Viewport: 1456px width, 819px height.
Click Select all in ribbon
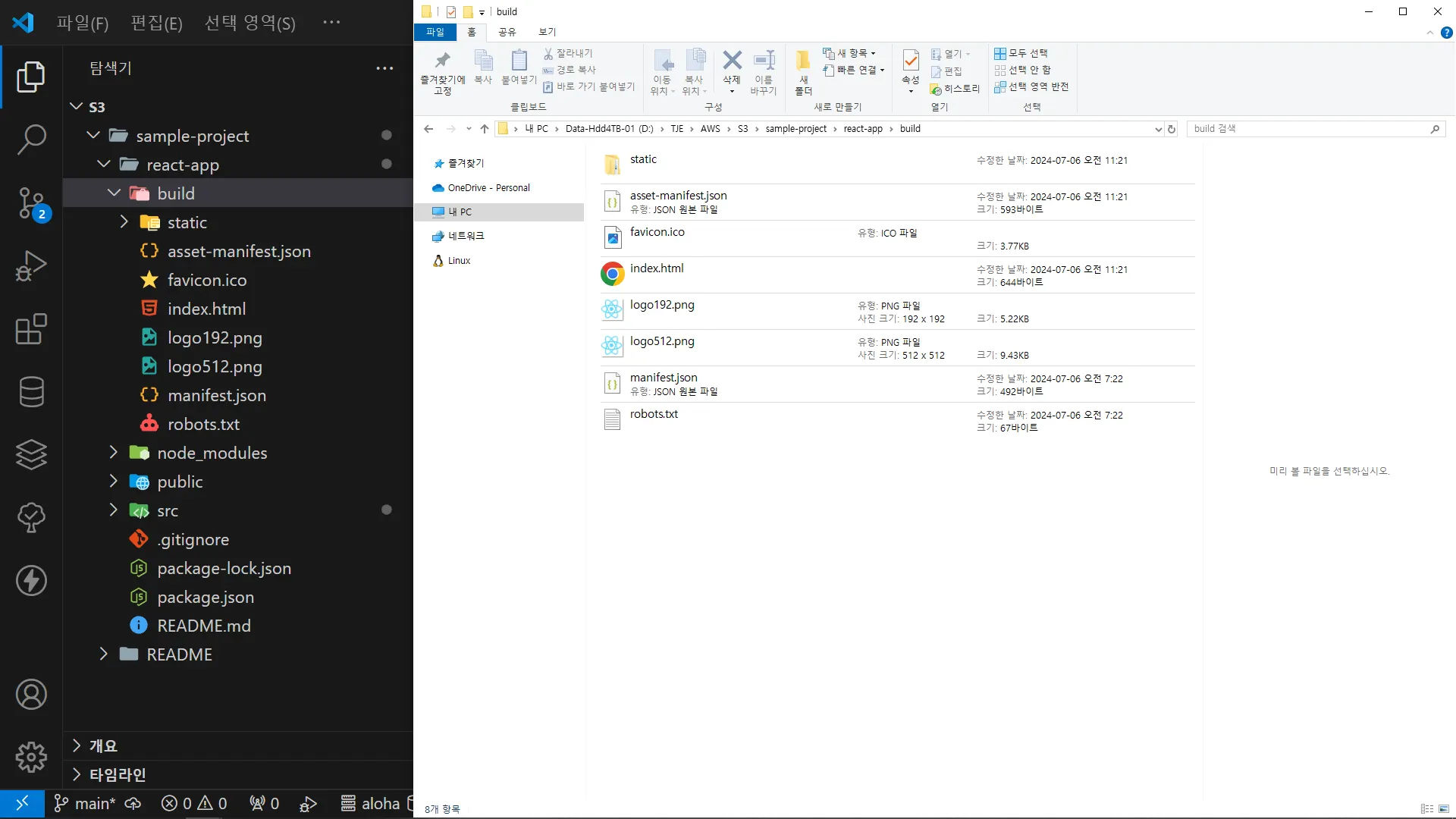point(1021,53)
